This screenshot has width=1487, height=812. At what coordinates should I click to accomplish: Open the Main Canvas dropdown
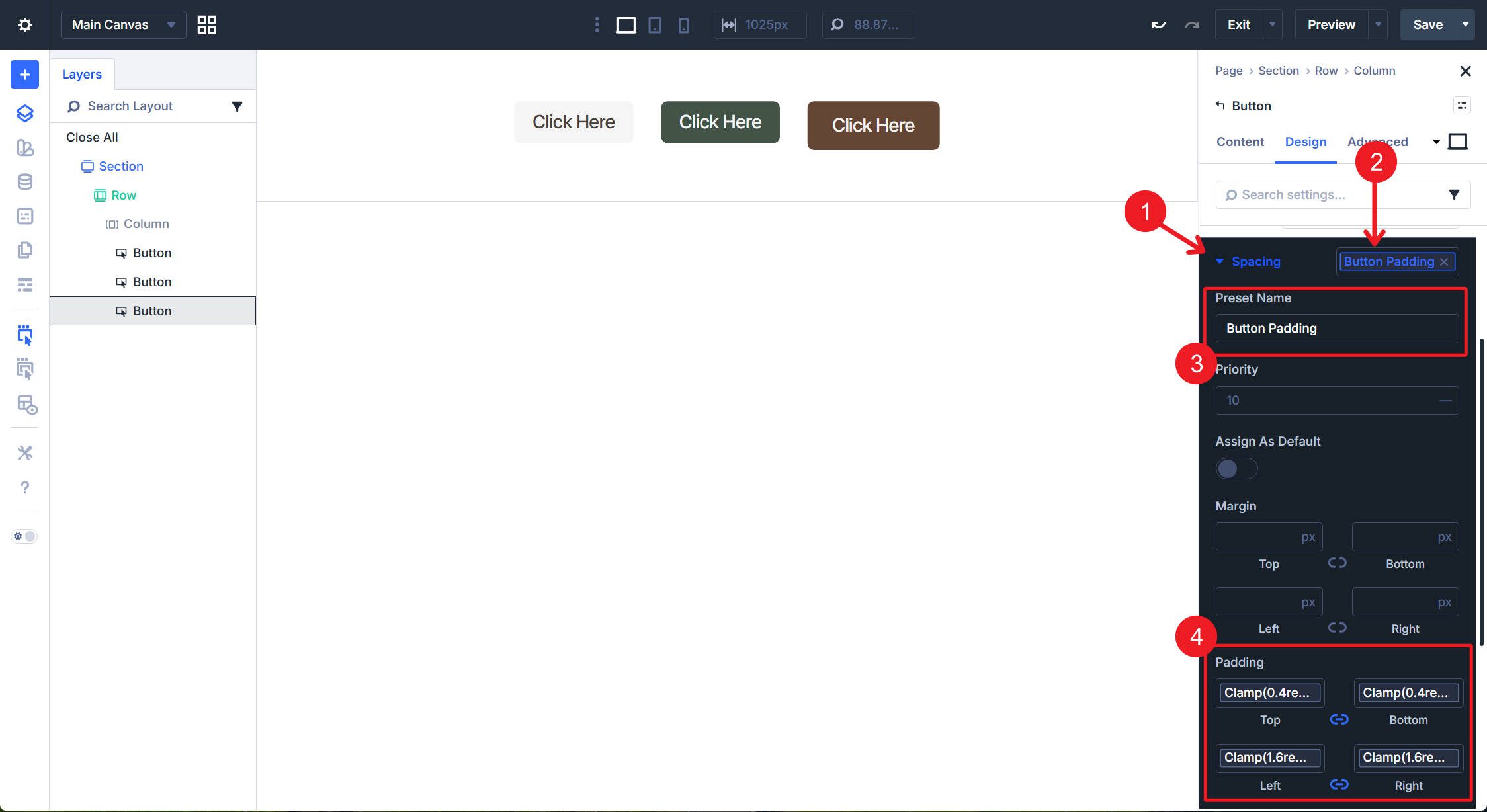coord(123,24)
